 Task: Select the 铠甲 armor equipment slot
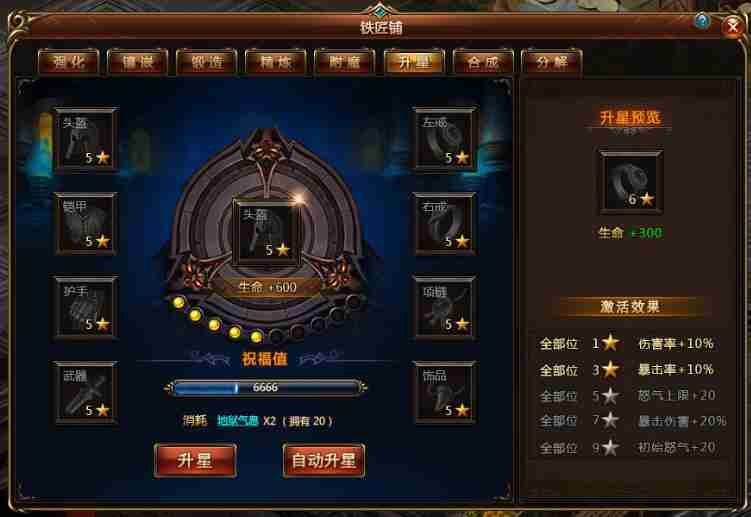point(86,223)
